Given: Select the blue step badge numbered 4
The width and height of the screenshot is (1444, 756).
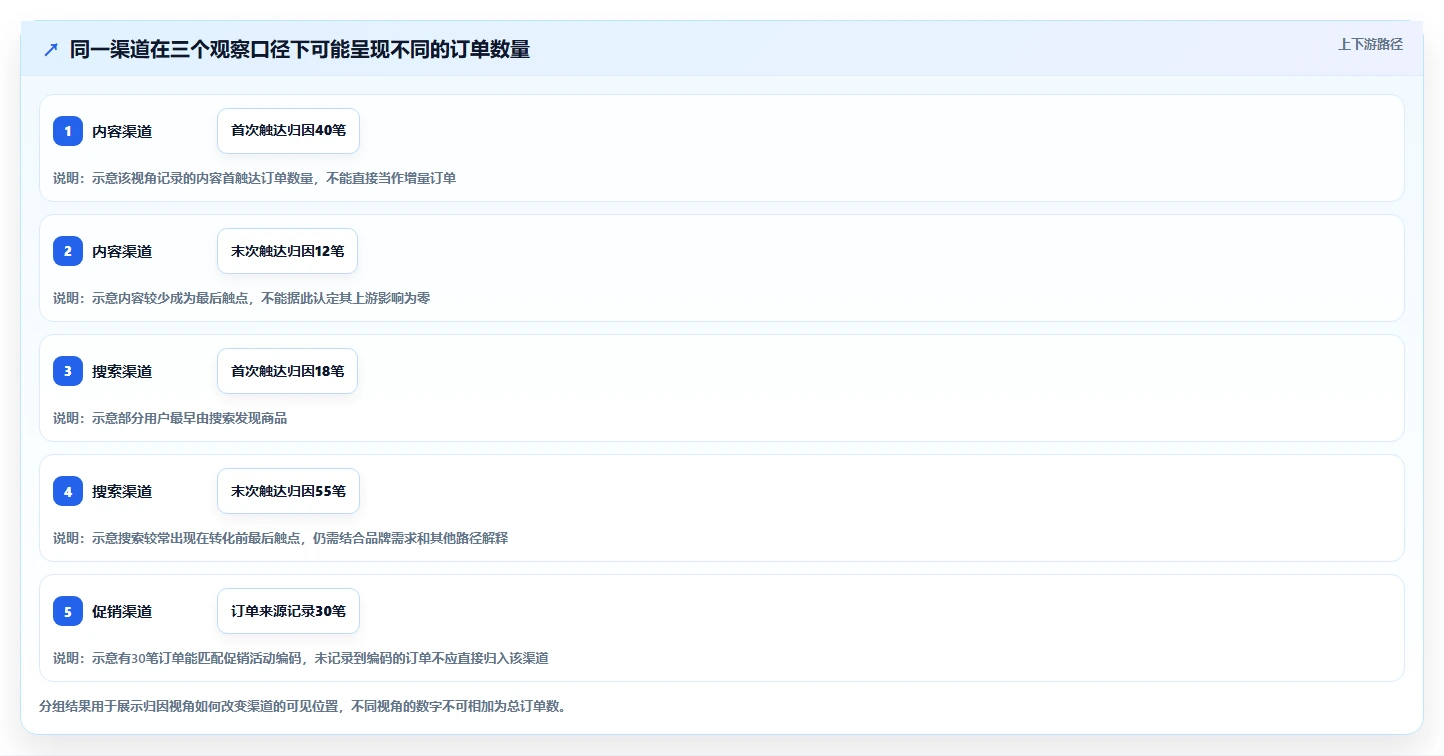Looking at the screenshot, I should [68, 491].
